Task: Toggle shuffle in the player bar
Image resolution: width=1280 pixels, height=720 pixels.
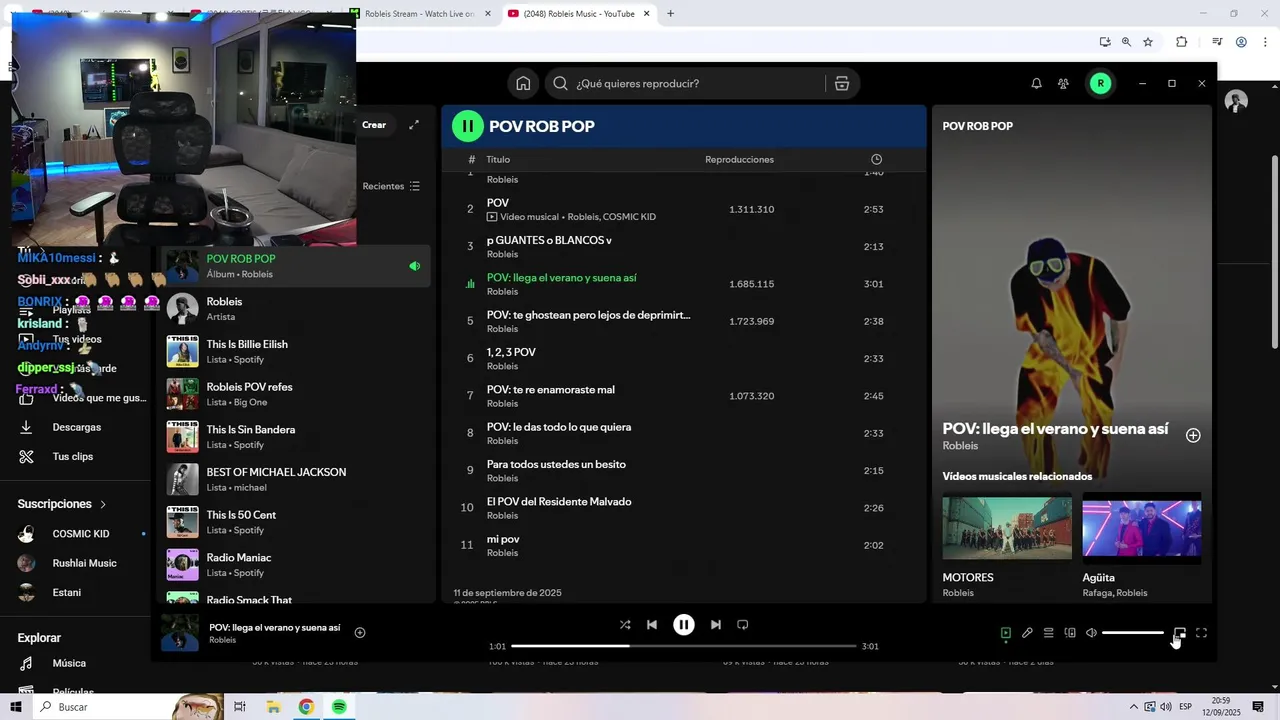Action: click(625, 625)
